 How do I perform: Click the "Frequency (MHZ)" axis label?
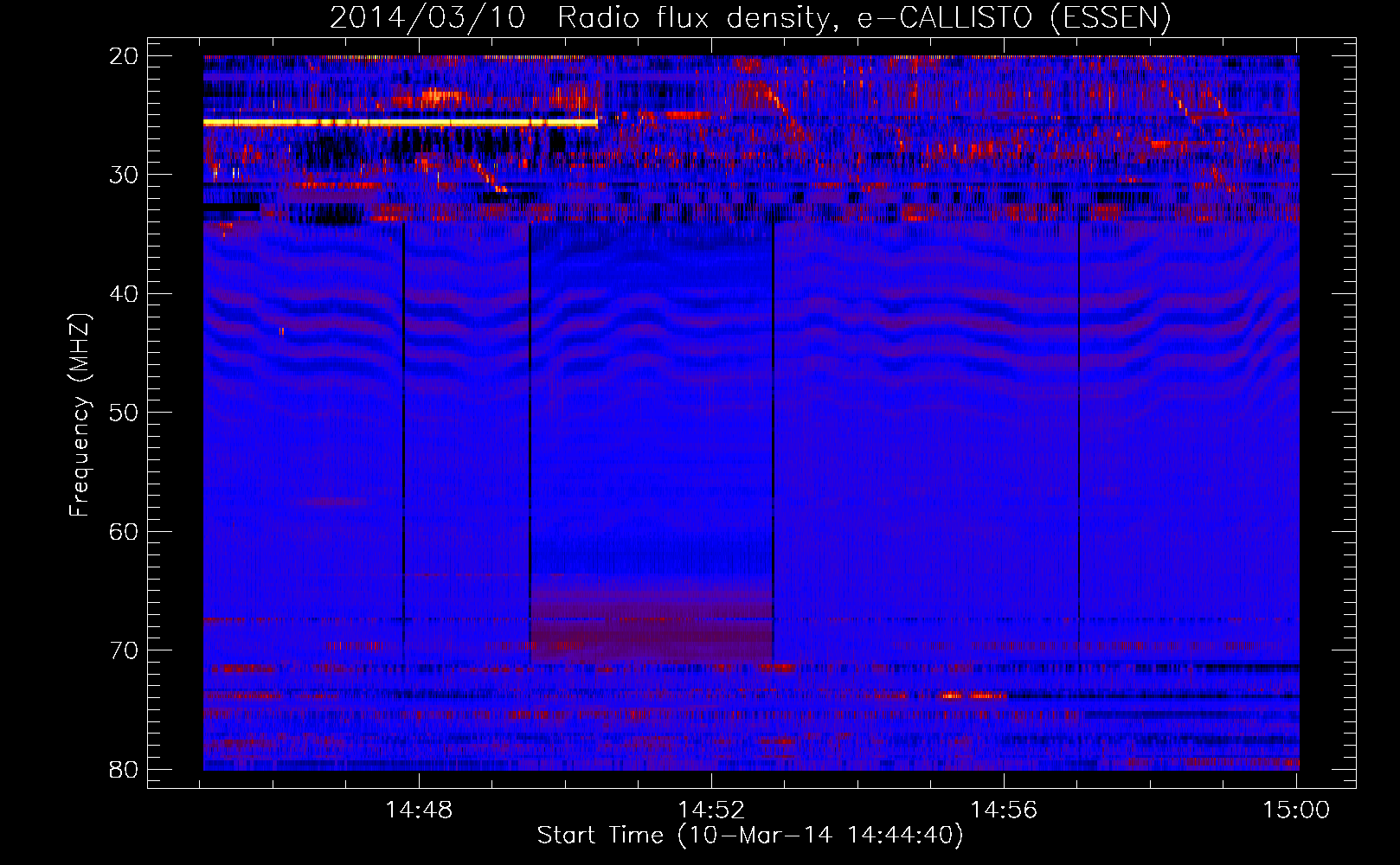point(80,415)
